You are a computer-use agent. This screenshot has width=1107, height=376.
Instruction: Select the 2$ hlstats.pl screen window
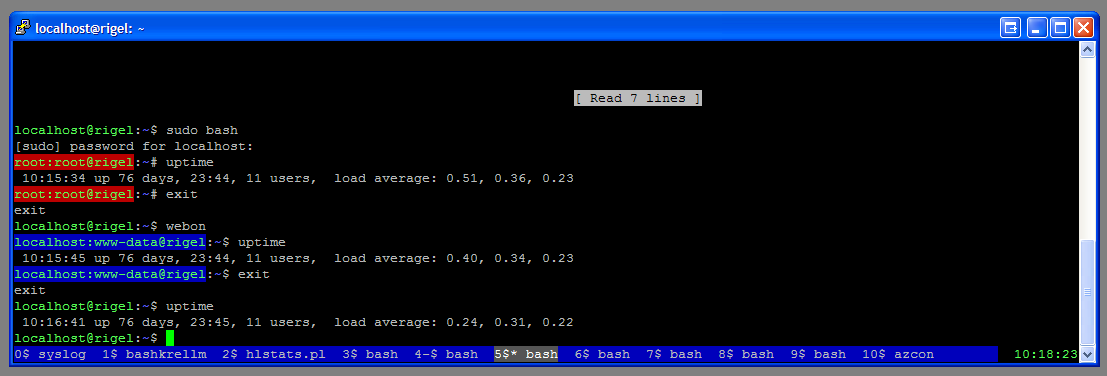274,354
